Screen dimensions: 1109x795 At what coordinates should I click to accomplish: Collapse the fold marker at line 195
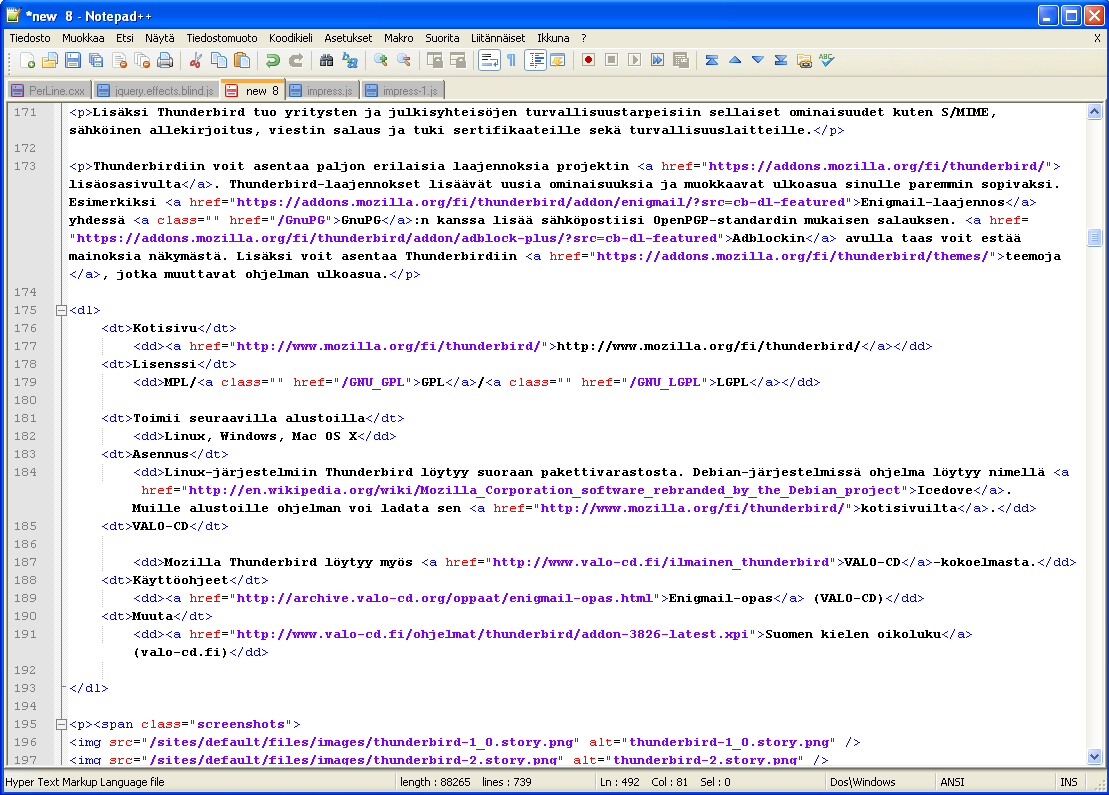[x=62, y=724]
